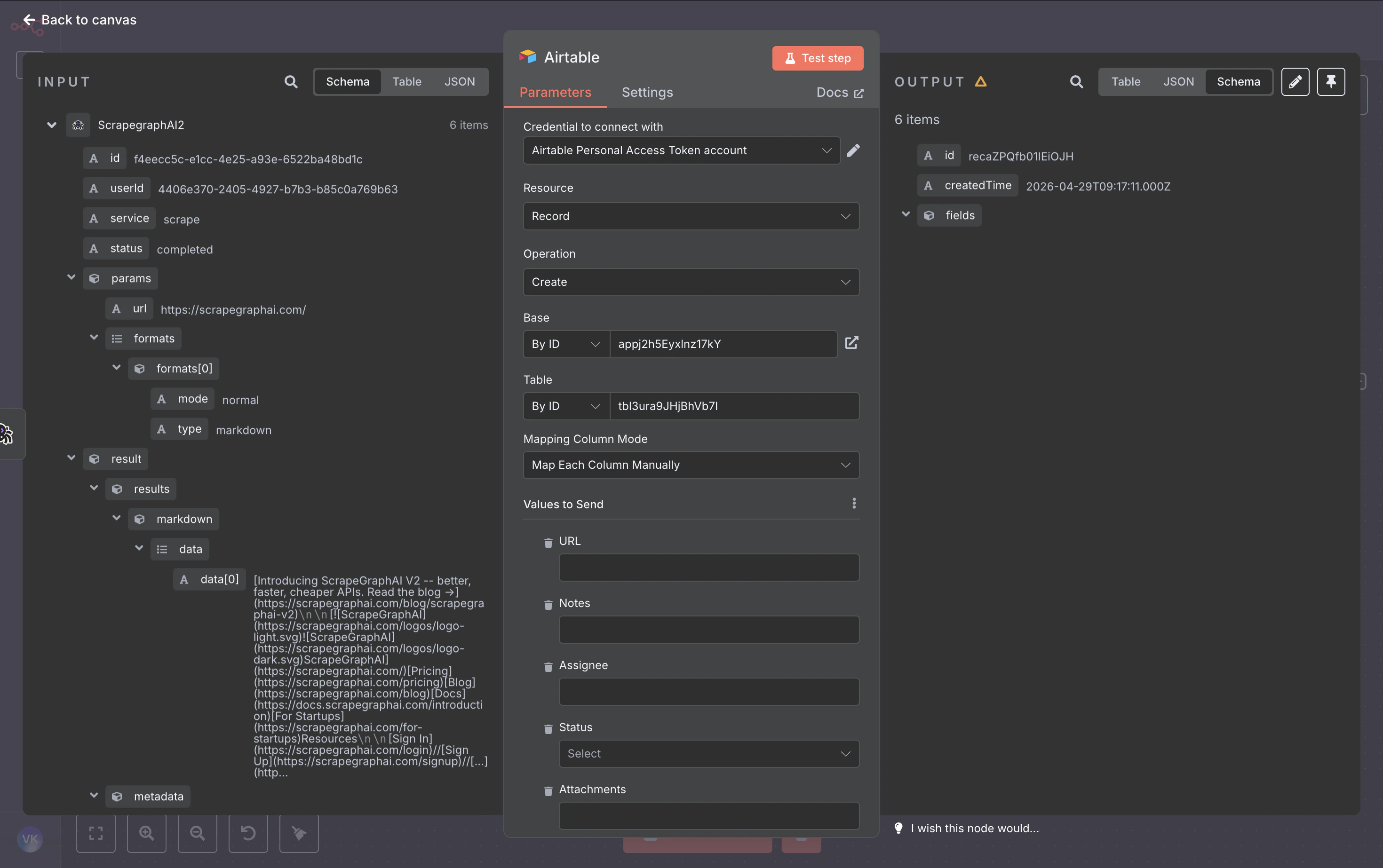Open the Resource dropdown
Image resolution: width=1383 pixels, height=868 pixels.
click(691, 216)
